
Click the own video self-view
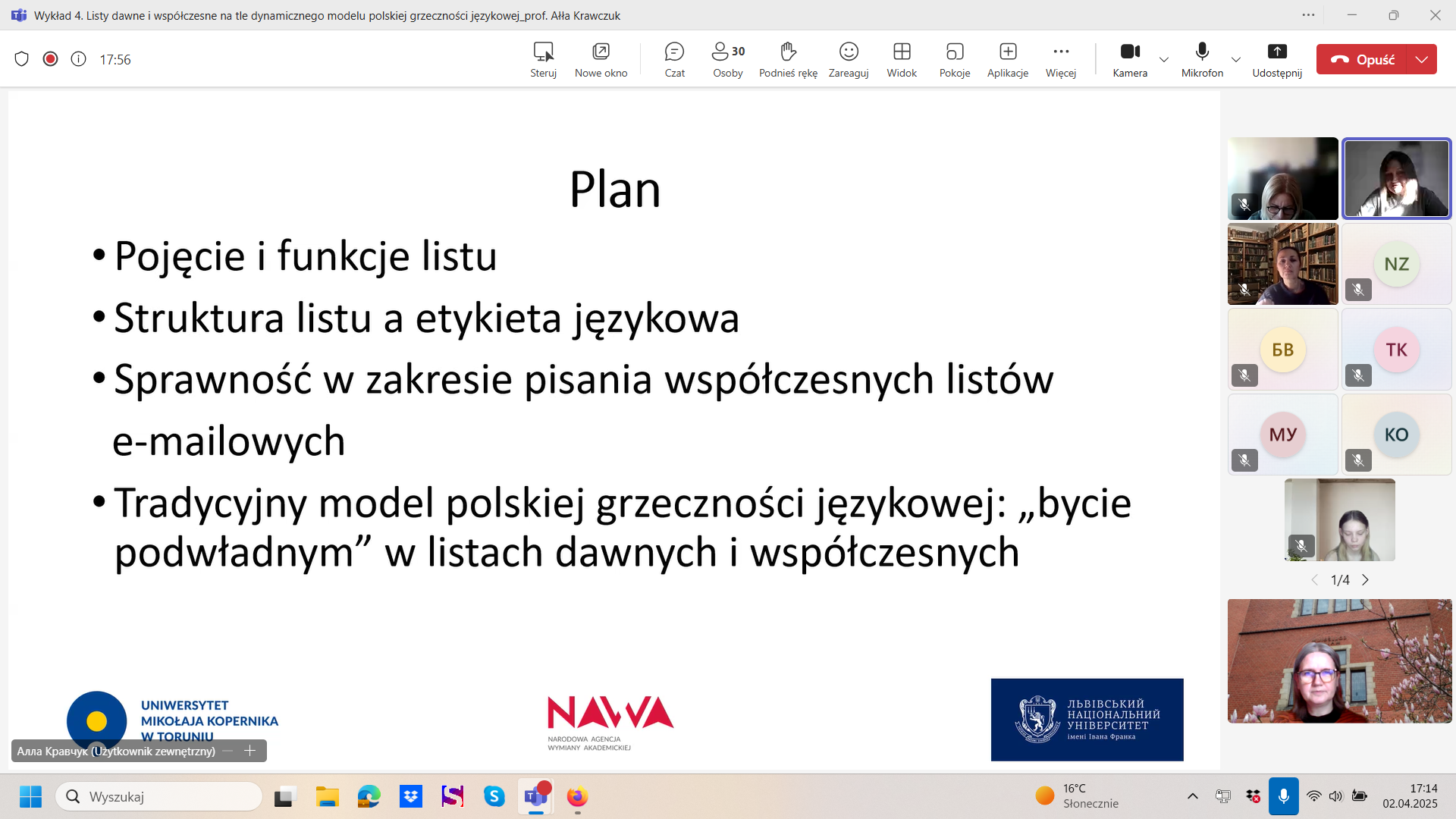(x=1339, y=661)
